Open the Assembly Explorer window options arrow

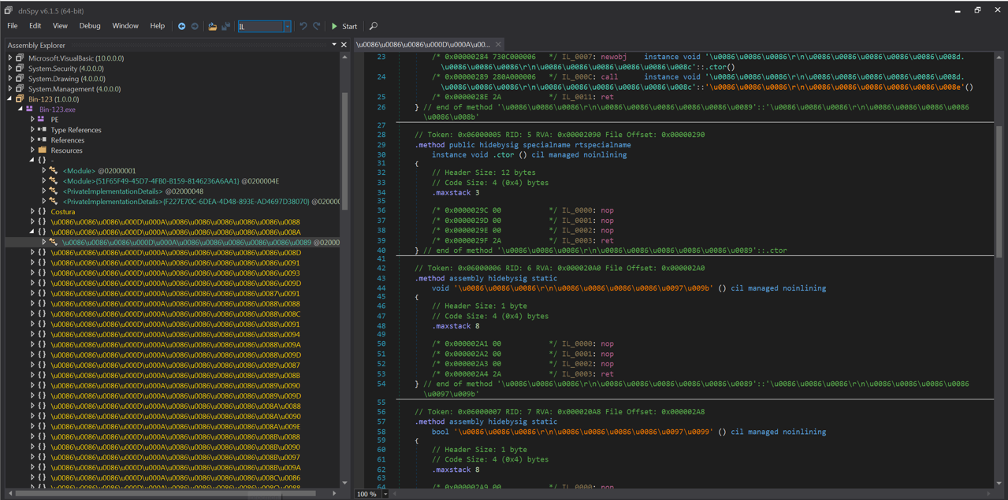(334, 45)
